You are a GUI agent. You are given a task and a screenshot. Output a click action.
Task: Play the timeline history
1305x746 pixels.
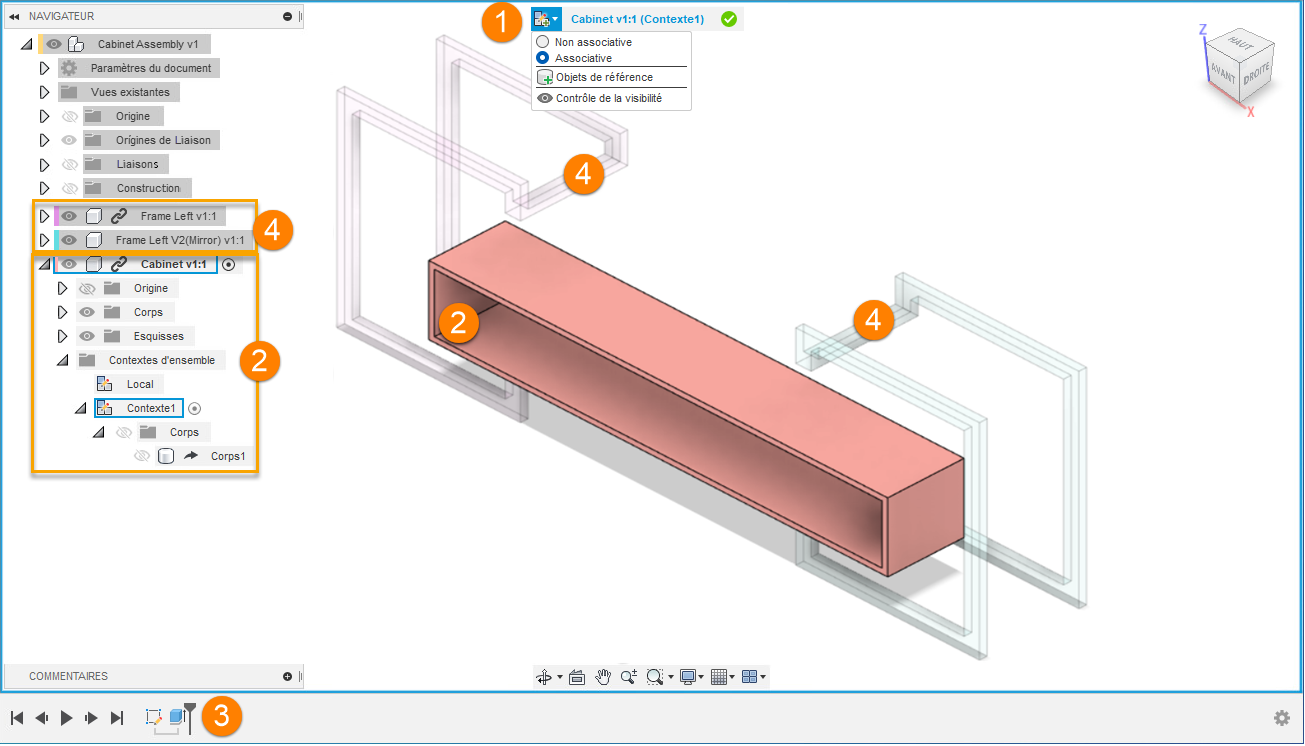(67, 718)
